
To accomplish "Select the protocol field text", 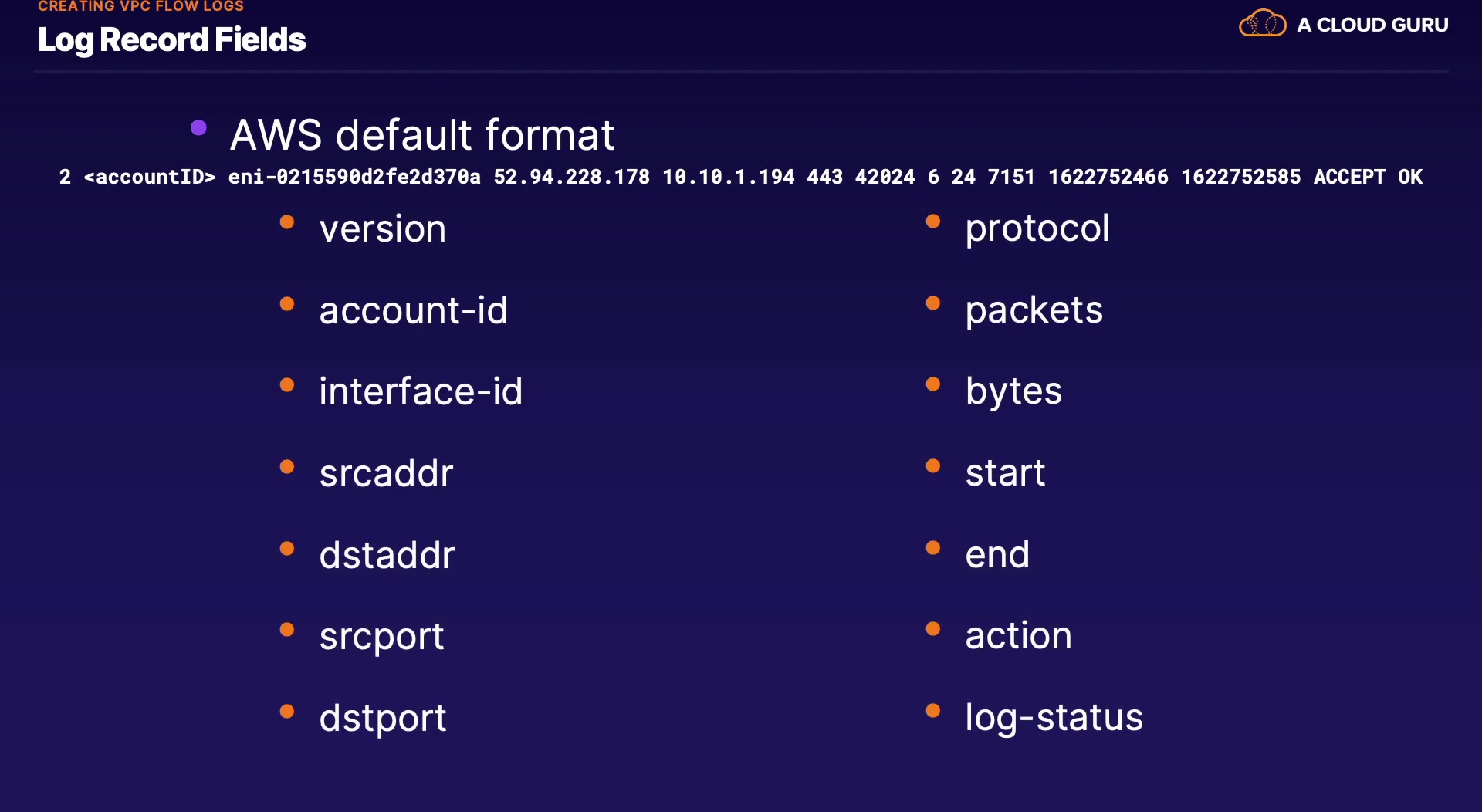I will click(x=1037, y=228).
